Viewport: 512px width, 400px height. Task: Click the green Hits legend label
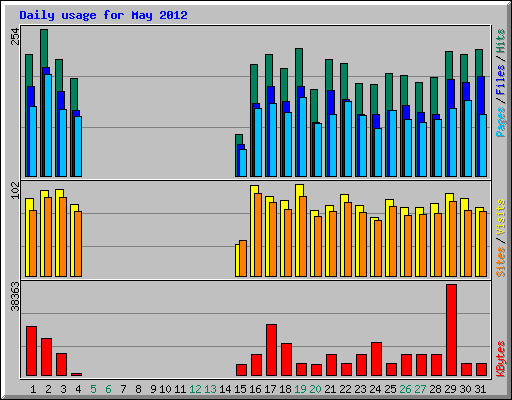tap(501, 41)
